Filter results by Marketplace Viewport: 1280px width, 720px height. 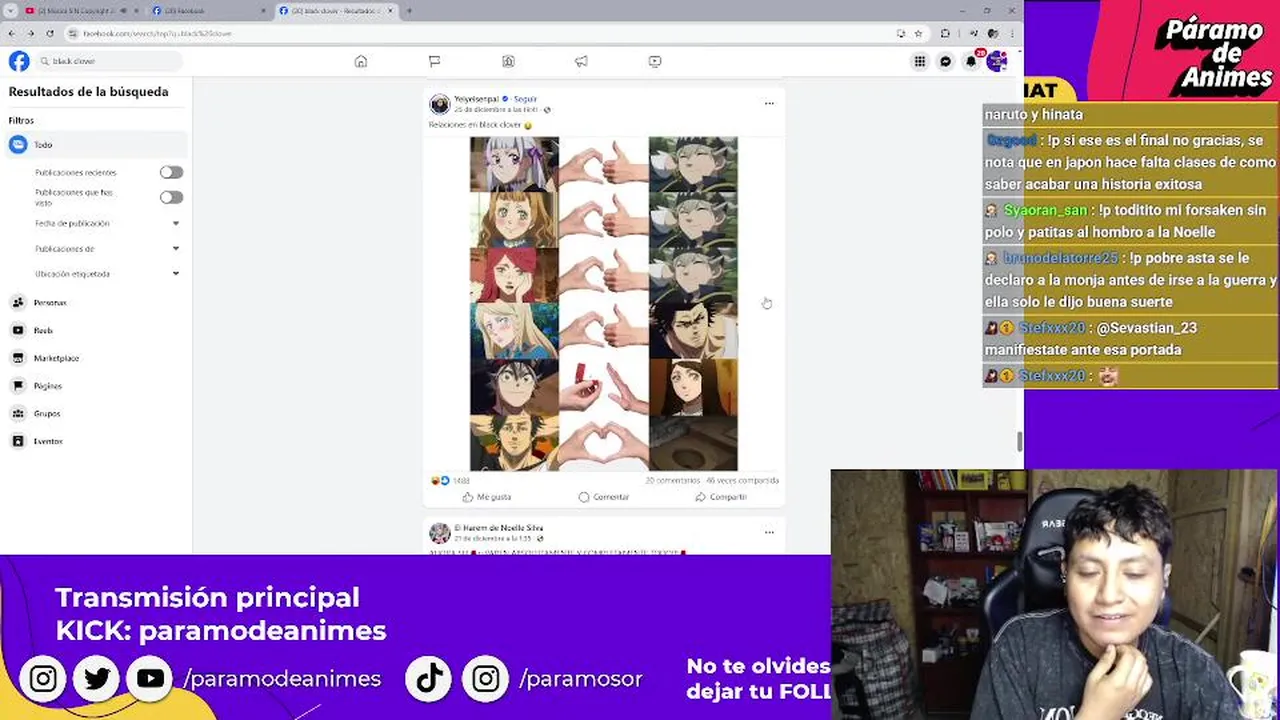tap(96, 358)
